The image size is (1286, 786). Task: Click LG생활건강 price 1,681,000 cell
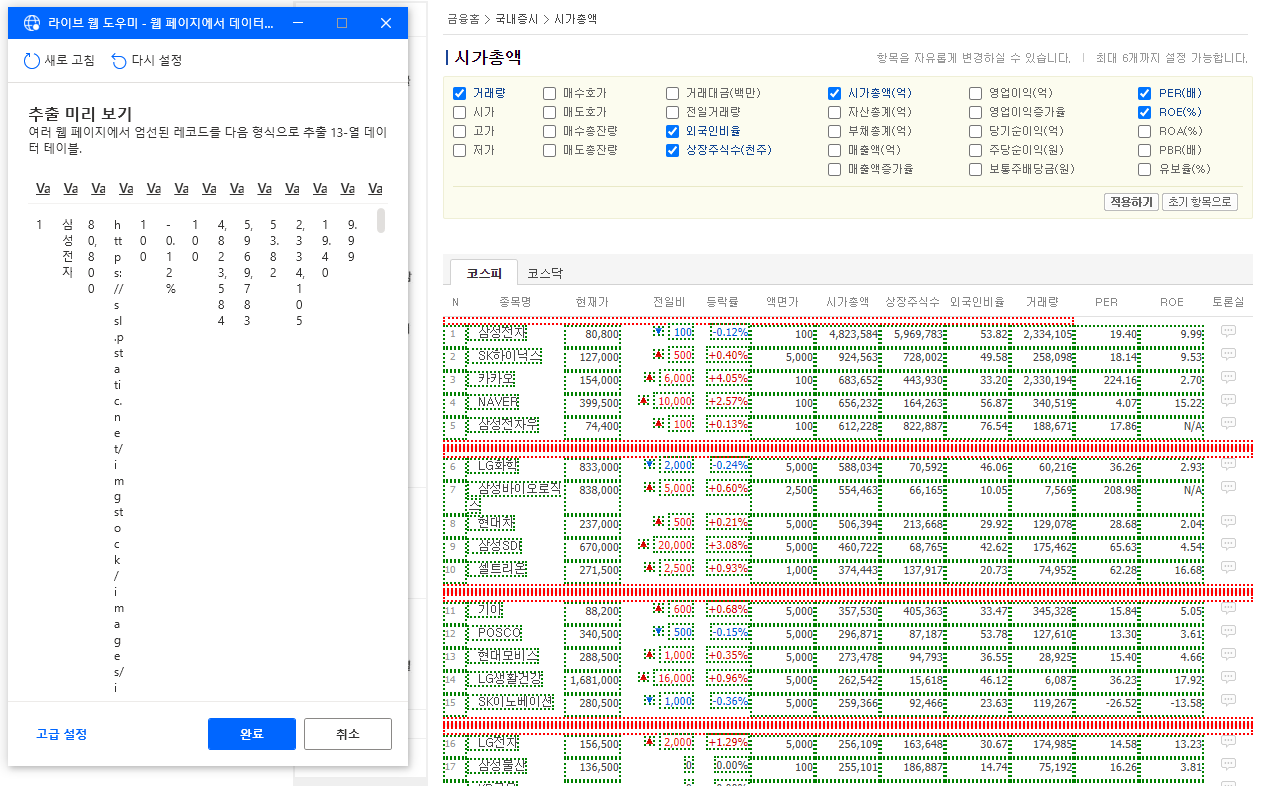pyautogui.click(x=595, y=680)
